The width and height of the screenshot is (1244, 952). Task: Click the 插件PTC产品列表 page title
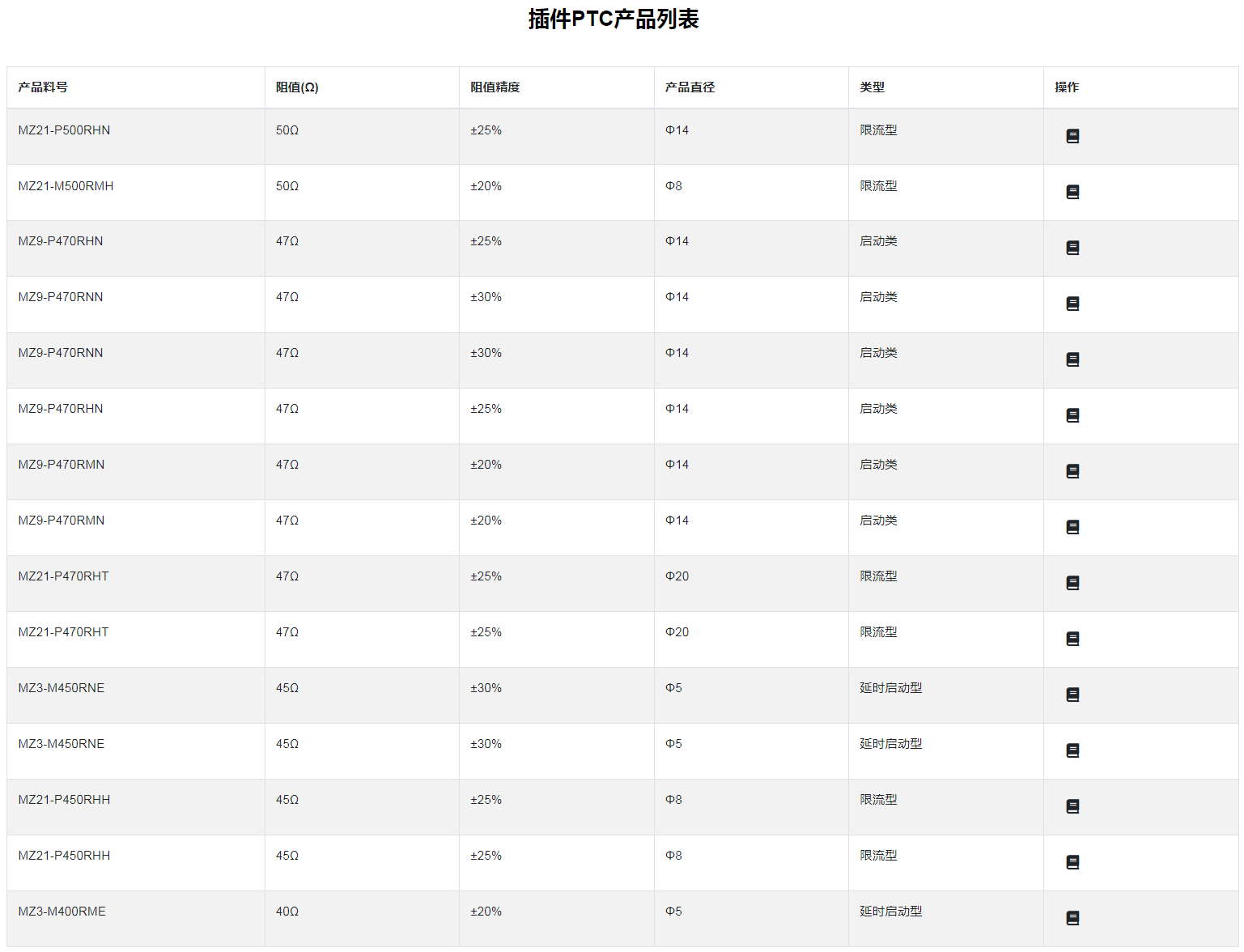click(x=614, y=19)
